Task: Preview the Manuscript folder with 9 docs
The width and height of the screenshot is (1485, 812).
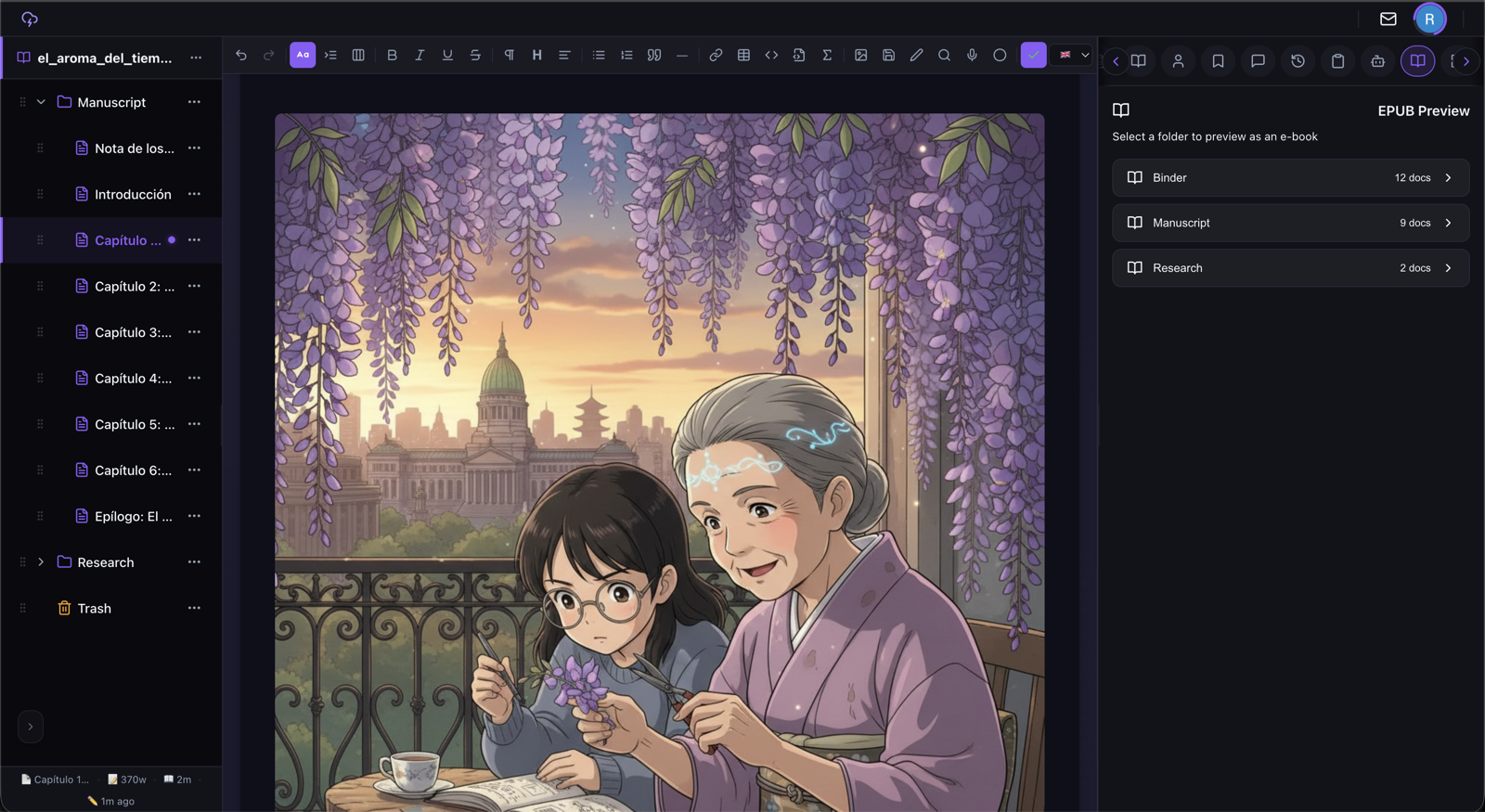Action: 1290,223
